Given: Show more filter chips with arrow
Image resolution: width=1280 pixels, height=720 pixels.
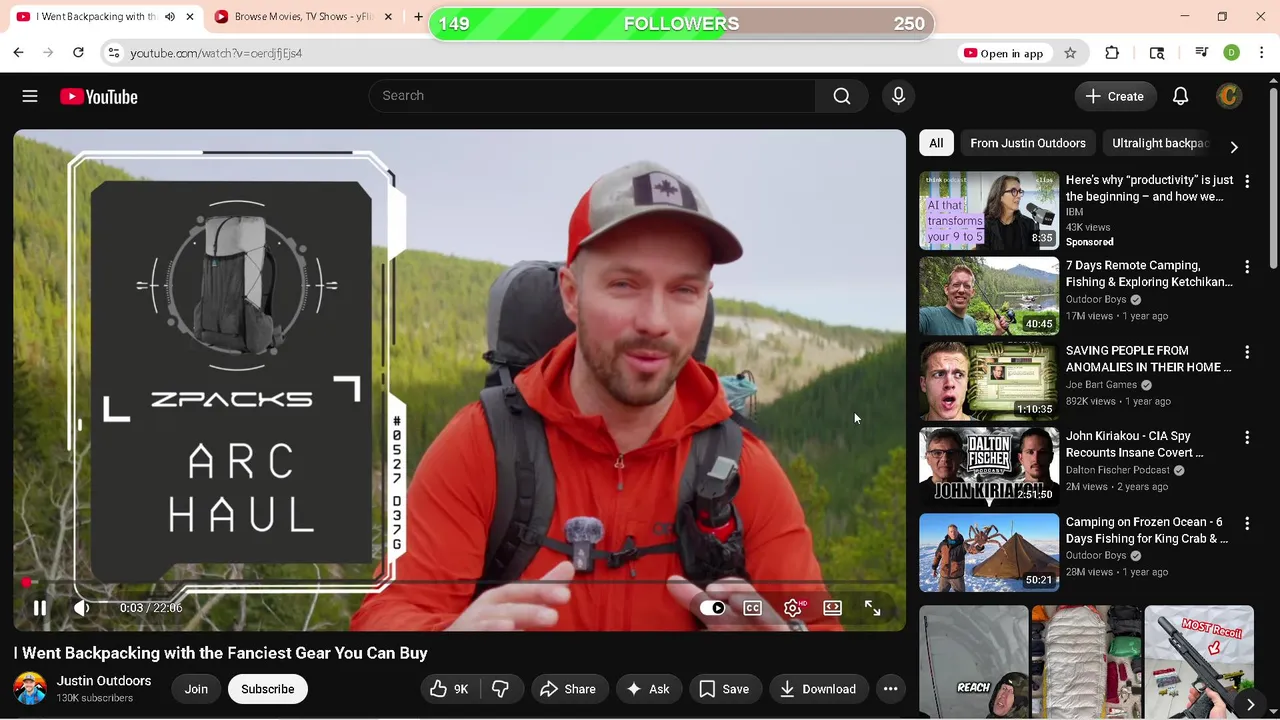Looking at the screenshot, I should (1234, 147).
